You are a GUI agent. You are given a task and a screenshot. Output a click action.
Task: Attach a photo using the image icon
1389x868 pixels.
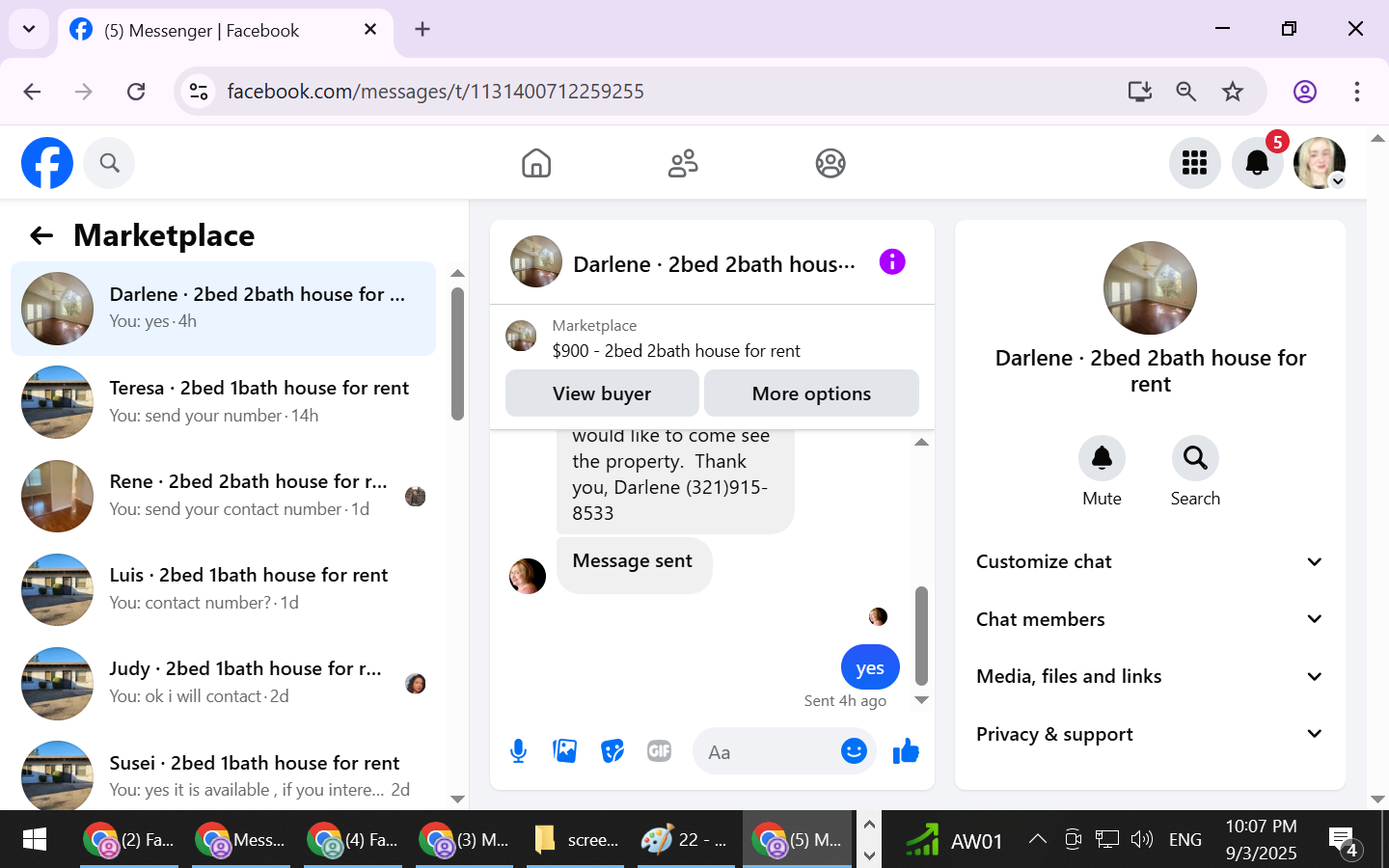[x=565, y=751]
